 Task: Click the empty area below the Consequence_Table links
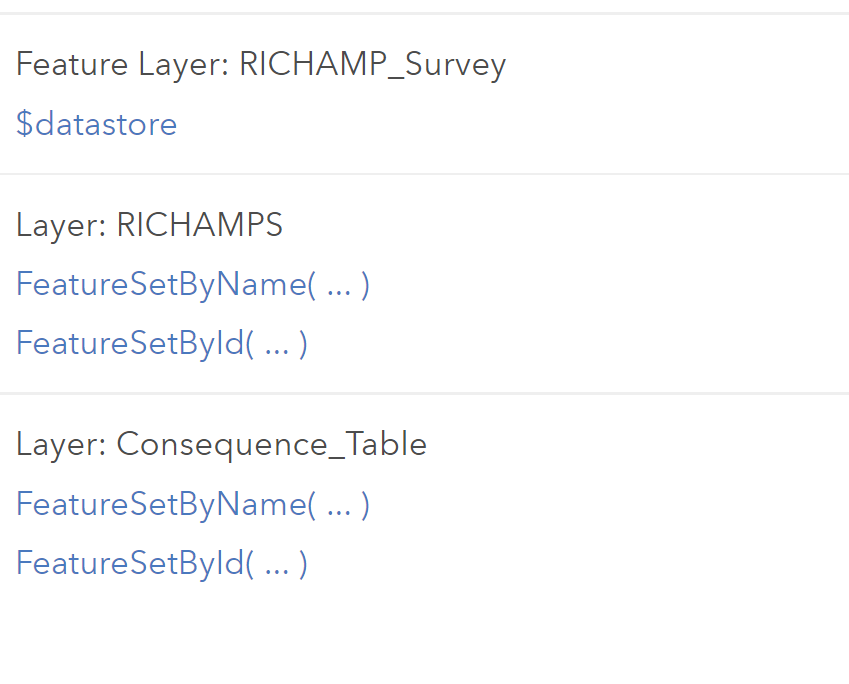(424, 635)
